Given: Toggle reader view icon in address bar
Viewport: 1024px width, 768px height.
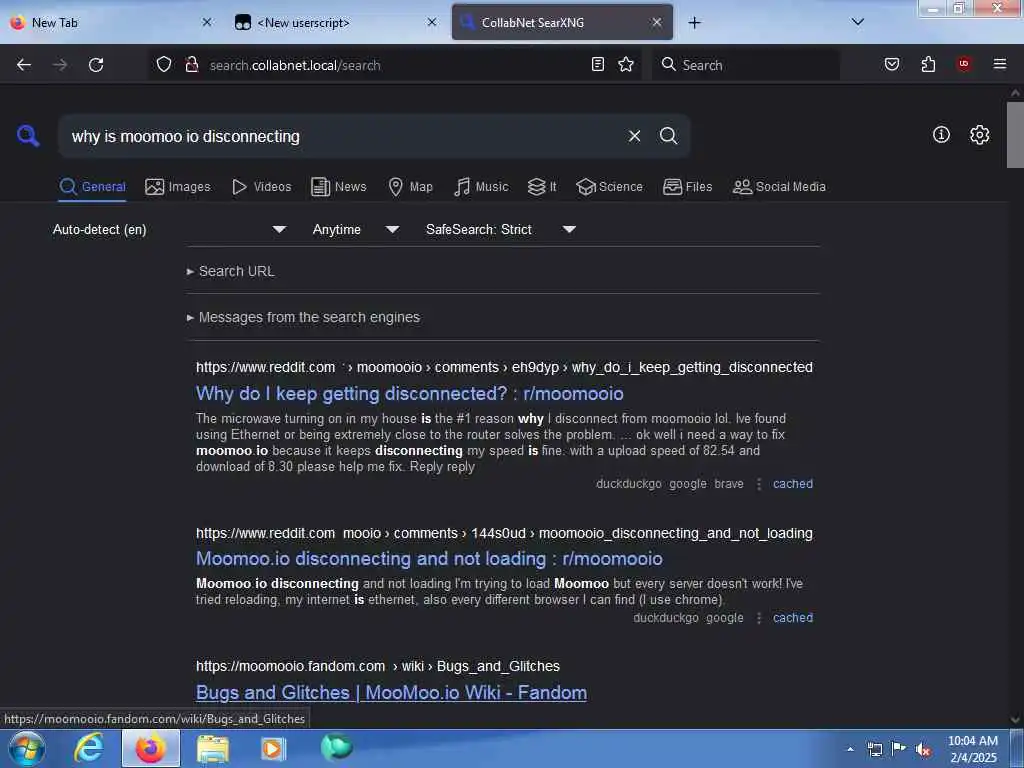Looking at the screenshot, I should 598,64.
